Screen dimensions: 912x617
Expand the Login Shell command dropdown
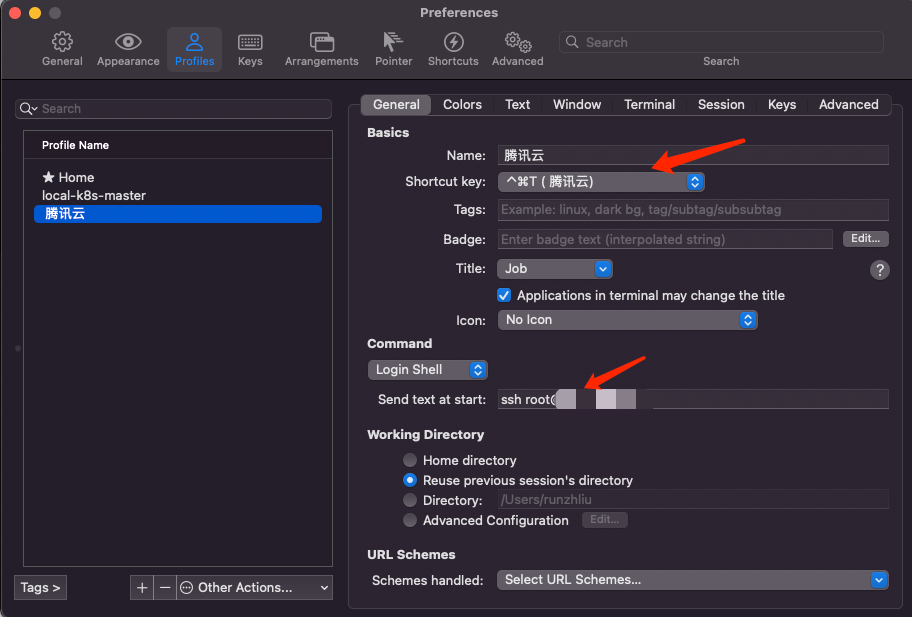point(427,370)
